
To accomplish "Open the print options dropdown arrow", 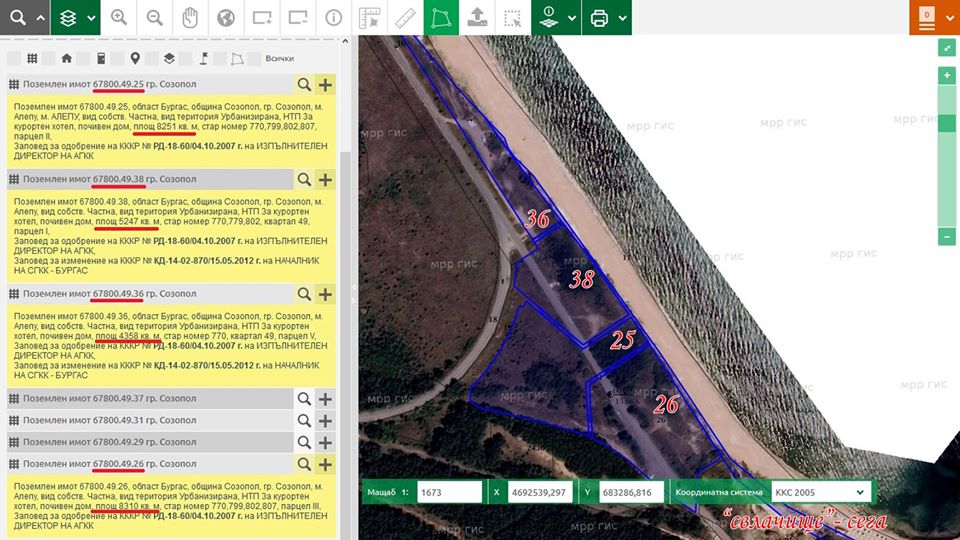I will pos(623,18).
